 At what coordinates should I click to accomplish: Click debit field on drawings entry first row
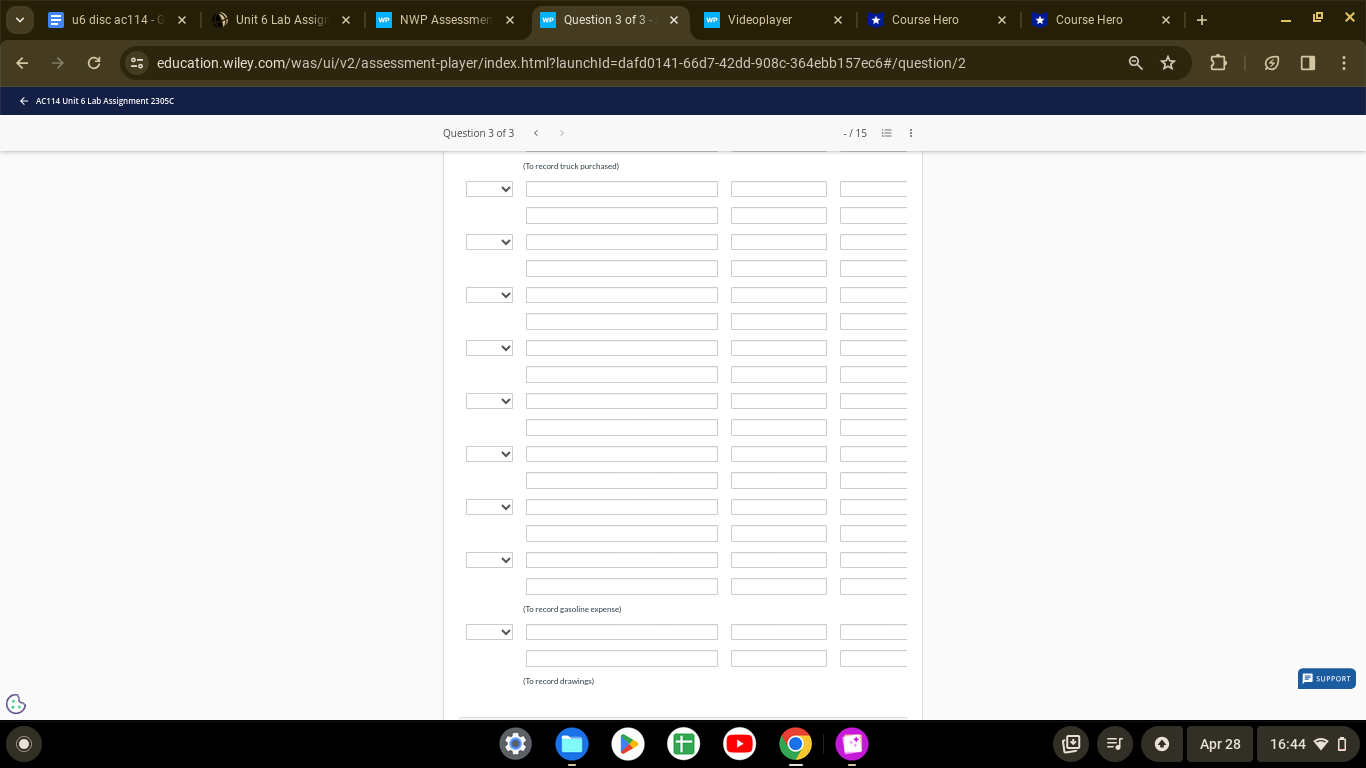pyautogui.click(x=779, y=632)
